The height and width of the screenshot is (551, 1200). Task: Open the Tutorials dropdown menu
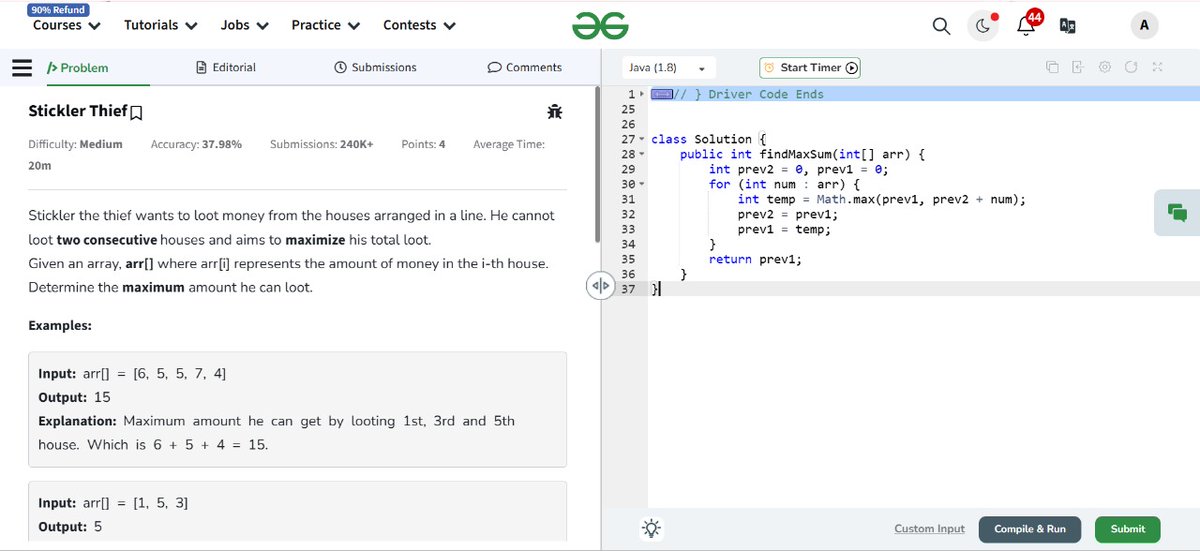tap(160, 25)
